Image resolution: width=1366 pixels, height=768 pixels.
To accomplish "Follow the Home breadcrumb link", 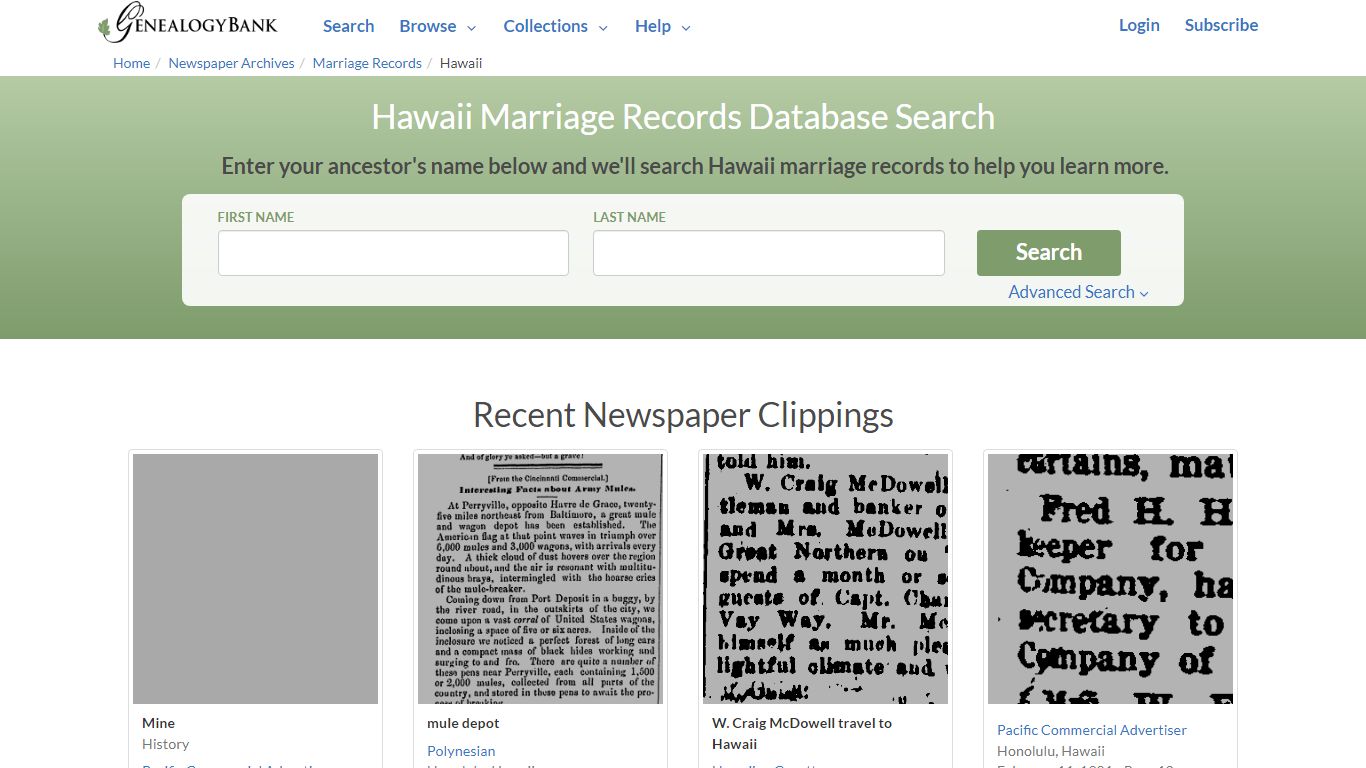I will click(x=131, y=63).
